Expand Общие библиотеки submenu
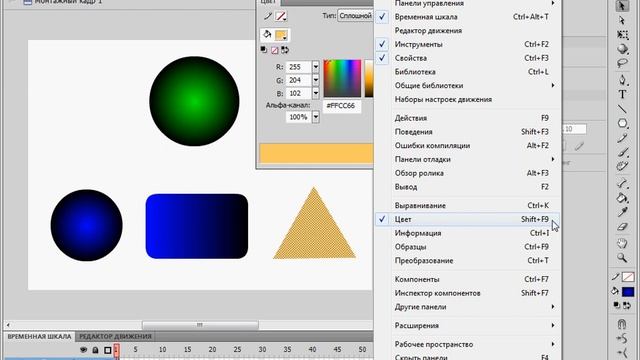640x360 pixels. [467, 86]
